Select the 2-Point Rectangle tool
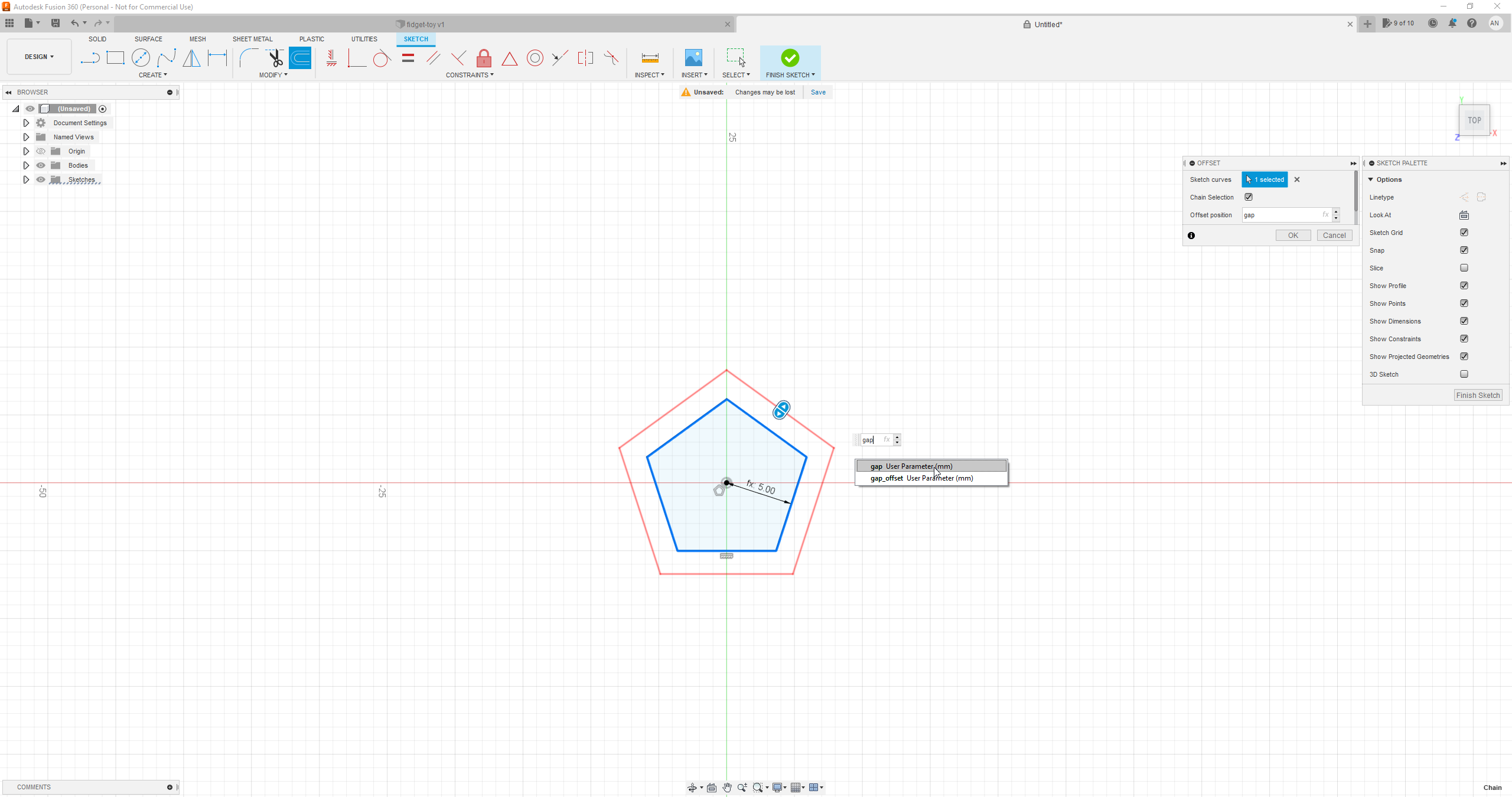The width and height of the screenshot is (1512, 797). [115, 58]
